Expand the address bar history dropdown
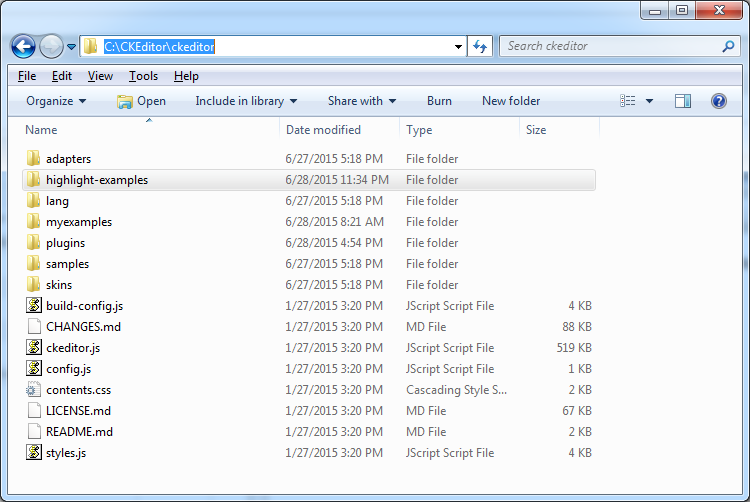 [x=458, y=47]
